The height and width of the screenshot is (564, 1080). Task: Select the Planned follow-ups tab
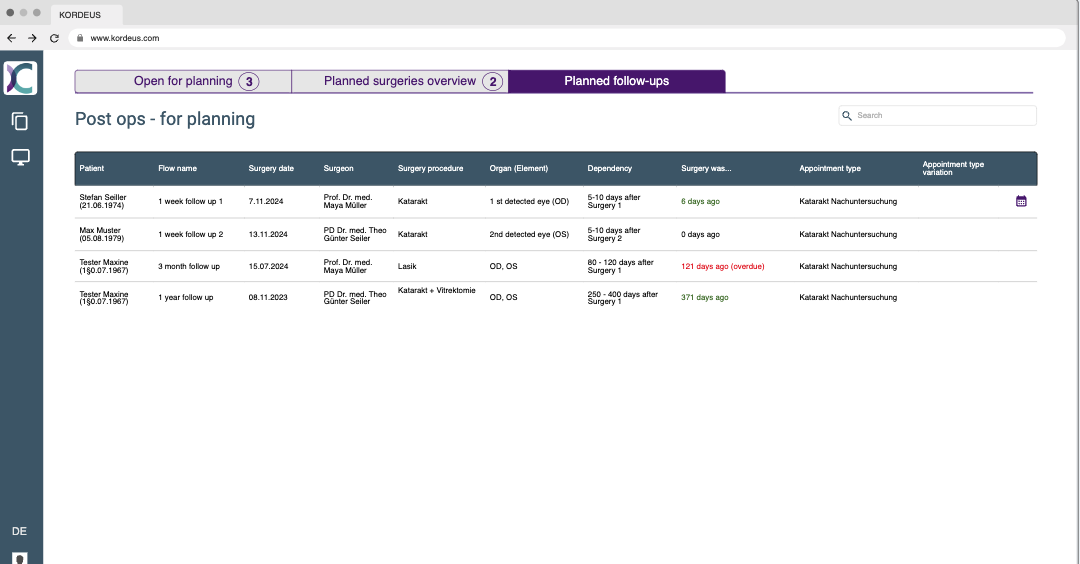click(x=616, y=81)
